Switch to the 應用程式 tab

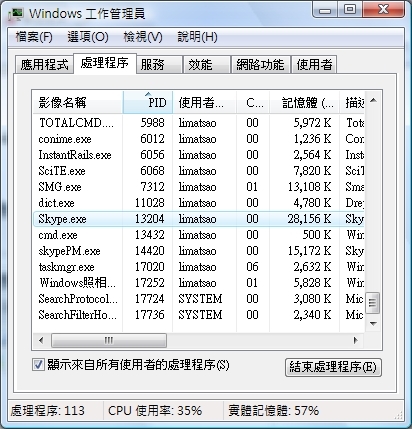coord(44,64)
